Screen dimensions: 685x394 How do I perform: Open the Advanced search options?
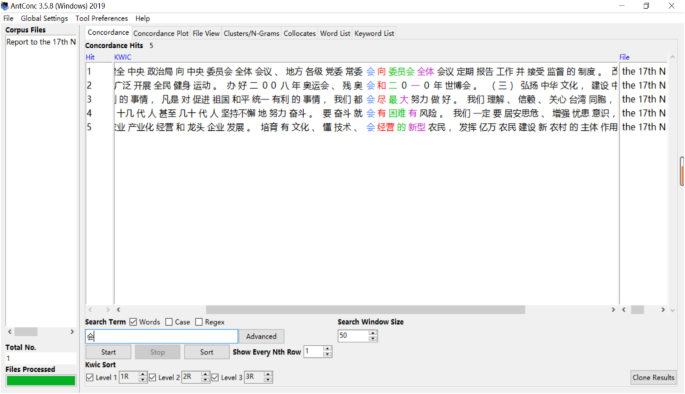[x=261, y=336]
